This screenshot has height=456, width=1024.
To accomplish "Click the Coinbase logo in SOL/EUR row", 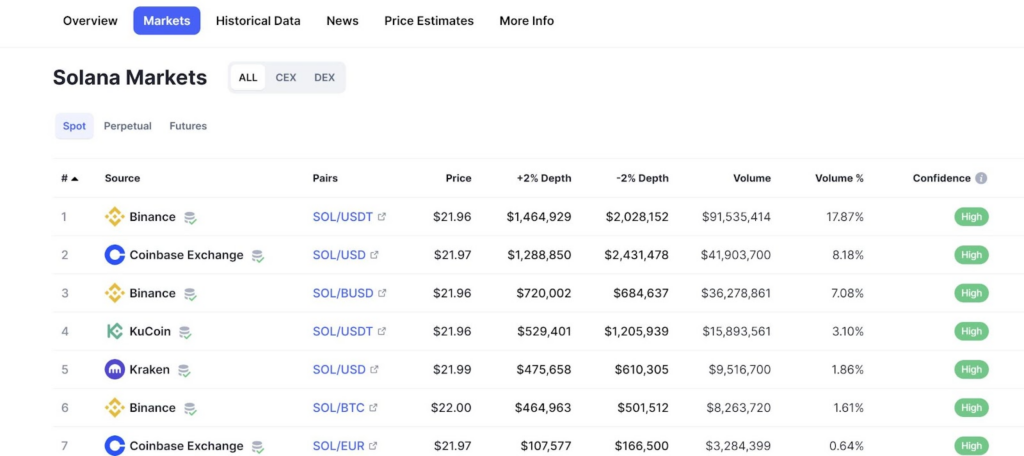I will click(x=114, y=446).
